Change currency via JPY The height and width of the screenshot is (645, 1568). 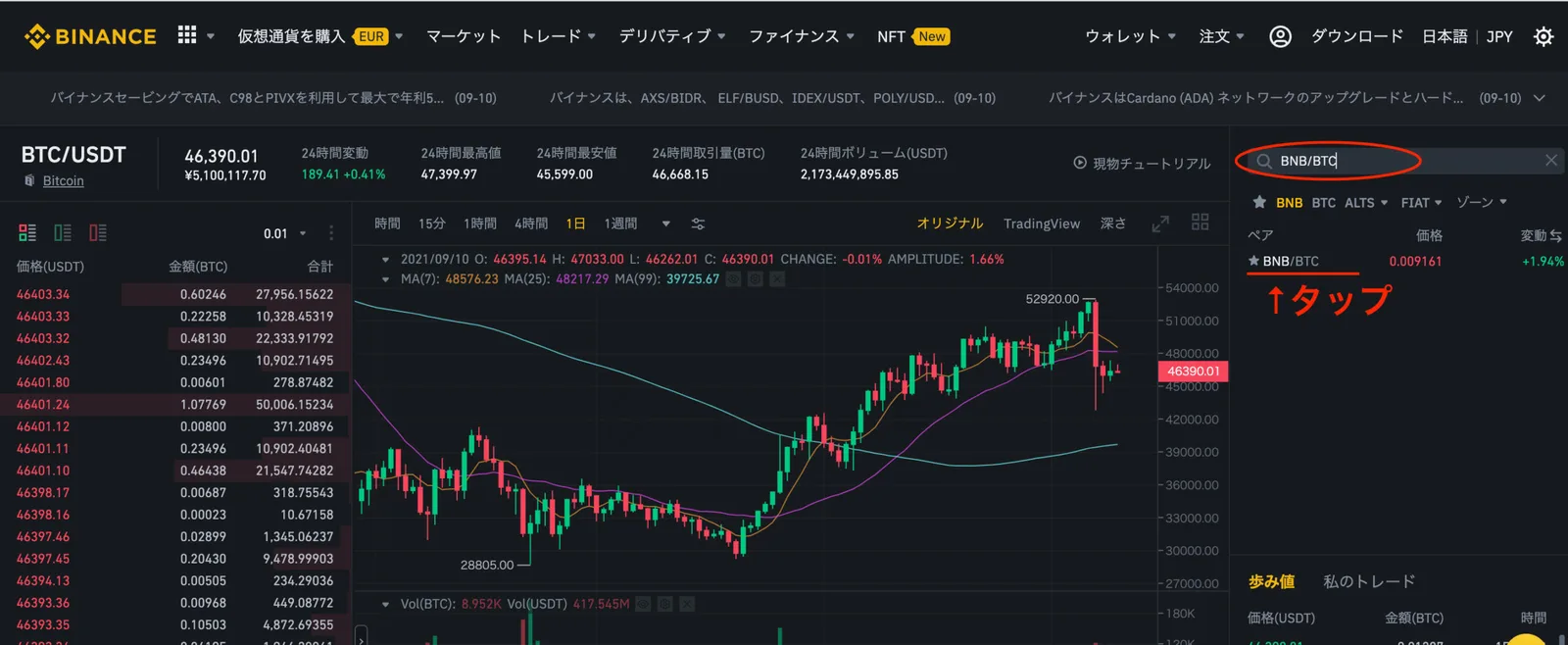(1499, 36)
